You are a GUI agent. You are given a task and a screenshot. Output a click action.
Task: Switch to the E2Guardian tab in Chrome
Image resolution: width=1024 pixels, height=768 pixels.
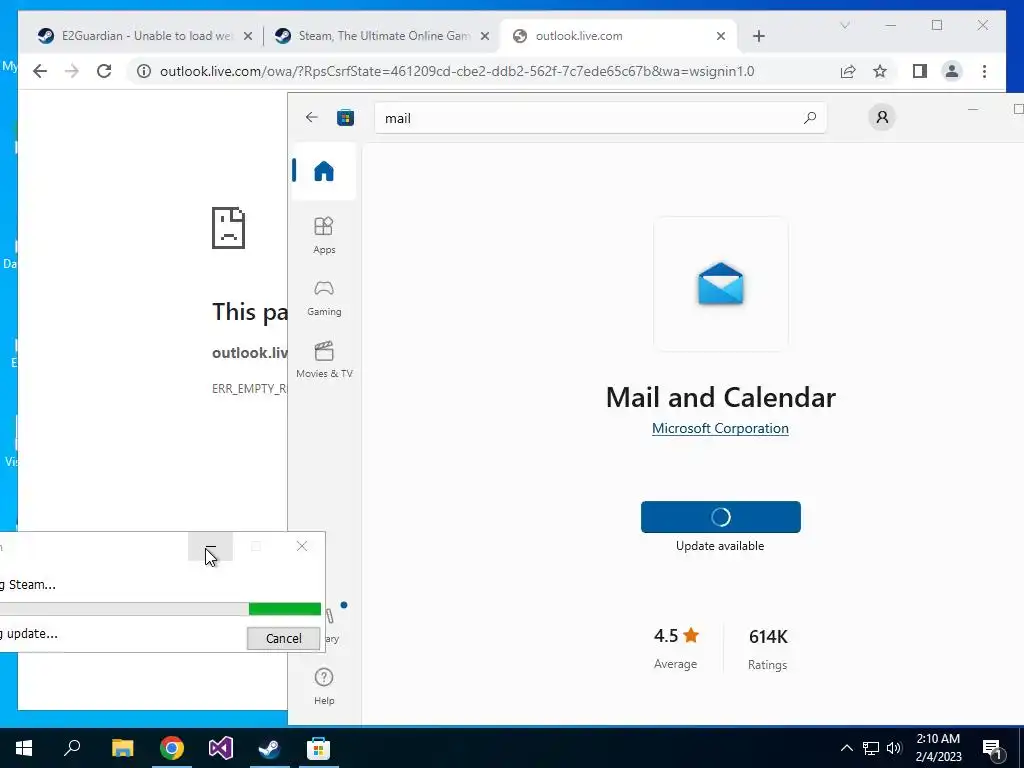tap(146, 36)
